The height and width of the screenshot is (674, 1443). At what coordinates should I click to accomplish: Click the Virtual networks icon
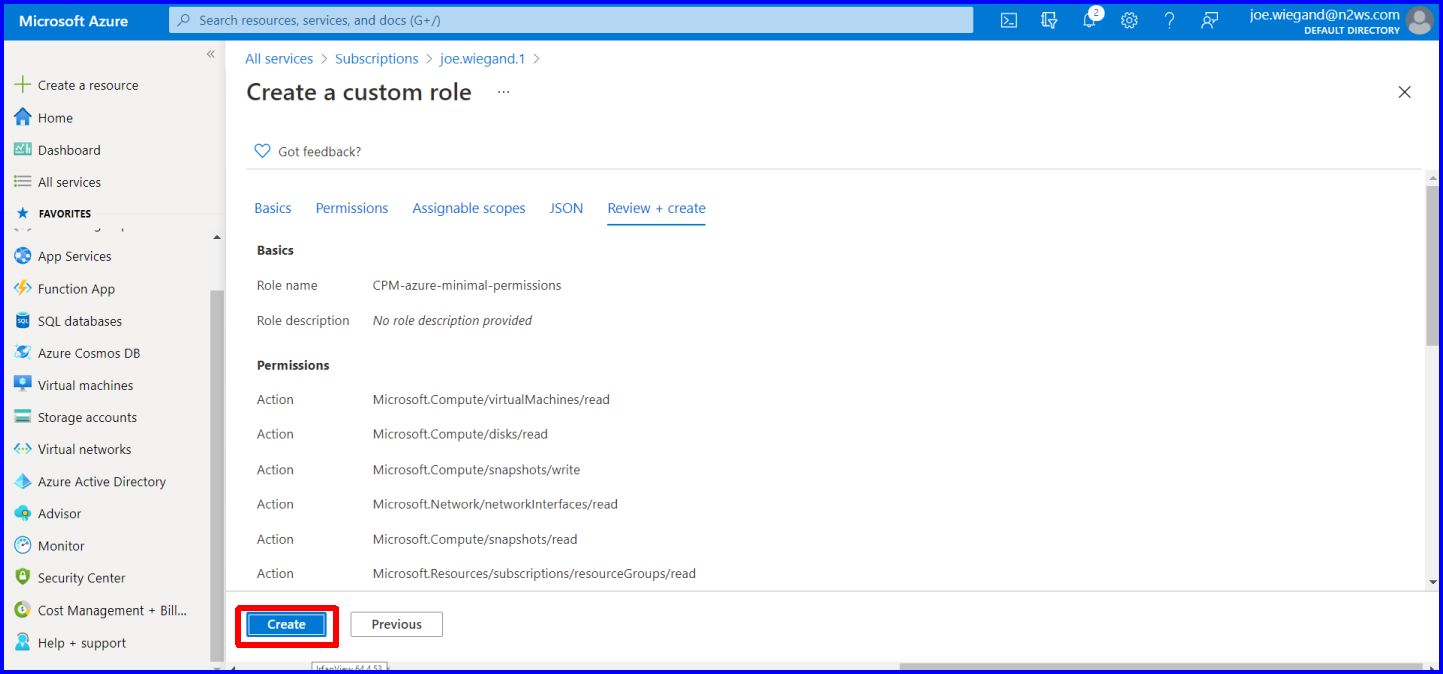[22, 449]
